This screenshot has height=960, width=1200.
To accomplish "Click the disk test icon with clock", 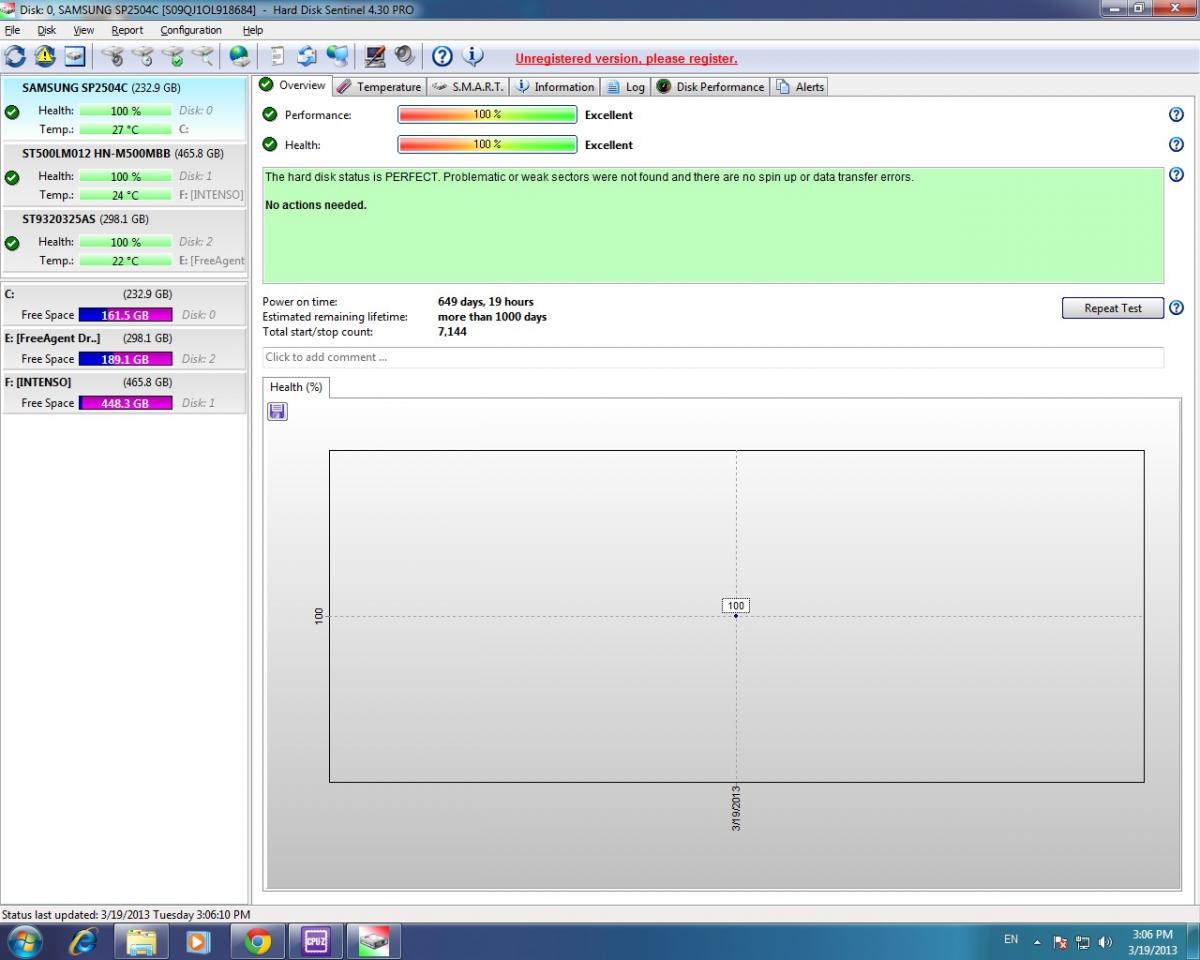I will coord(143,56).
